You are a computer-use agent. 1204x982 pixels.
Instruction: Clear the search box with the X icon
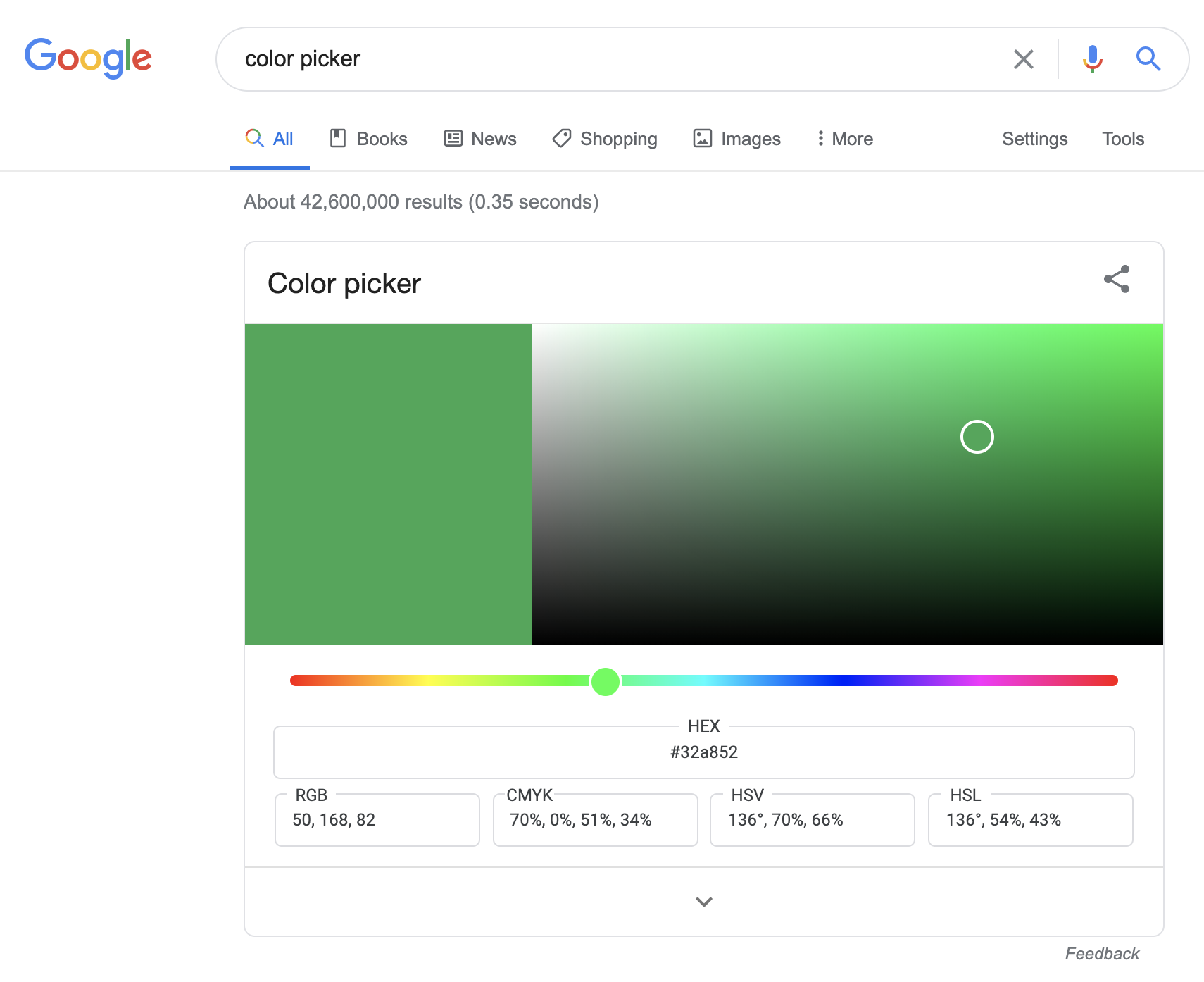(x=1023, y=59)
